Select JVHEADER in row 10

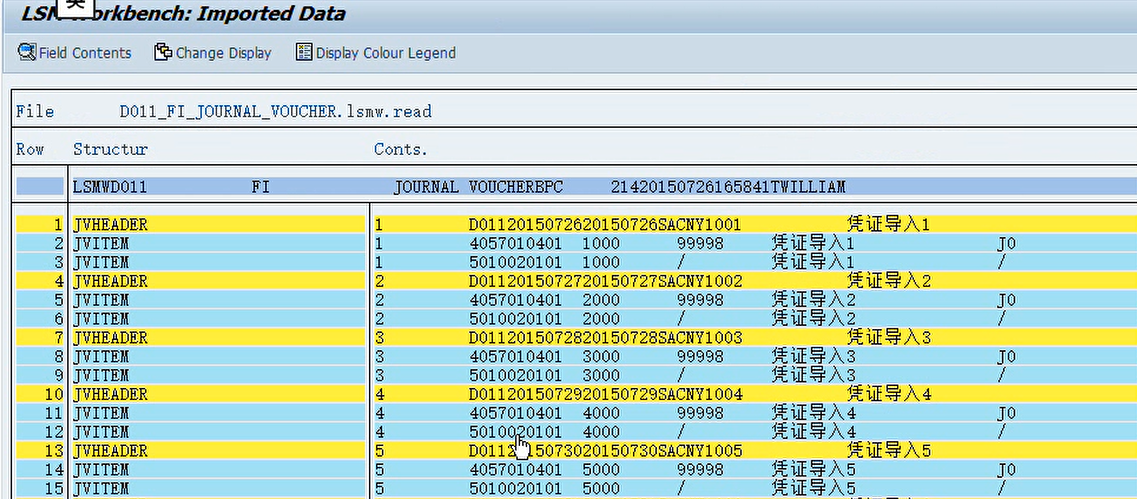pos(110,395)
